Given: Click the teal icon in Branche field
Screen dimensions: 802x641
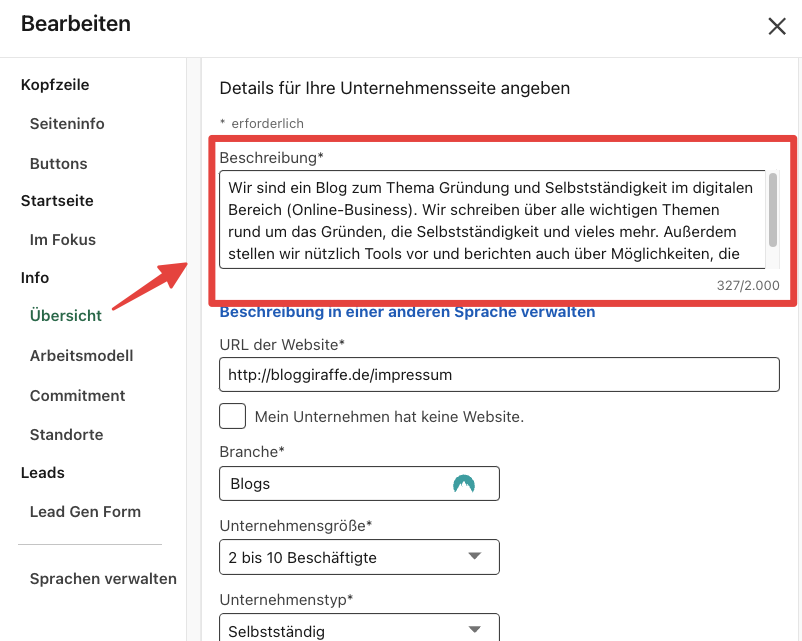Looking at the screenshot, I should coord(463,484).
